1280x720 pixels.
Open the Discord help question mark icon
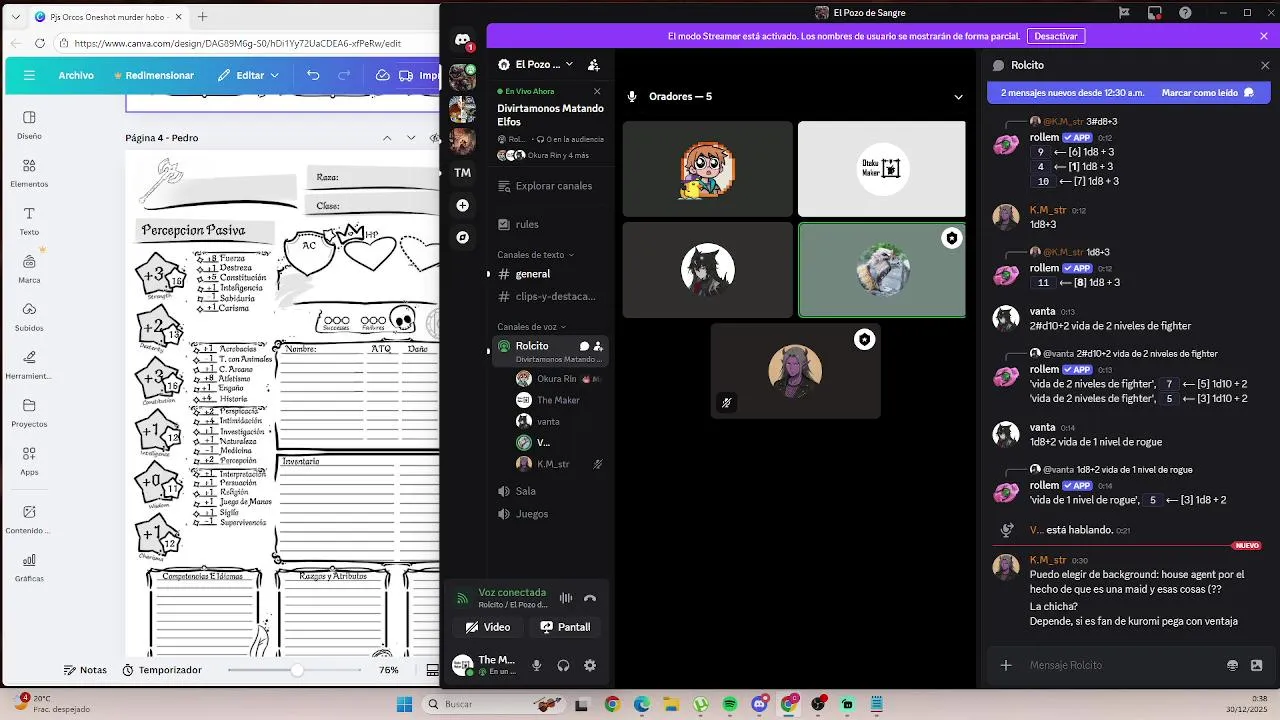[x=1185, y=13]
